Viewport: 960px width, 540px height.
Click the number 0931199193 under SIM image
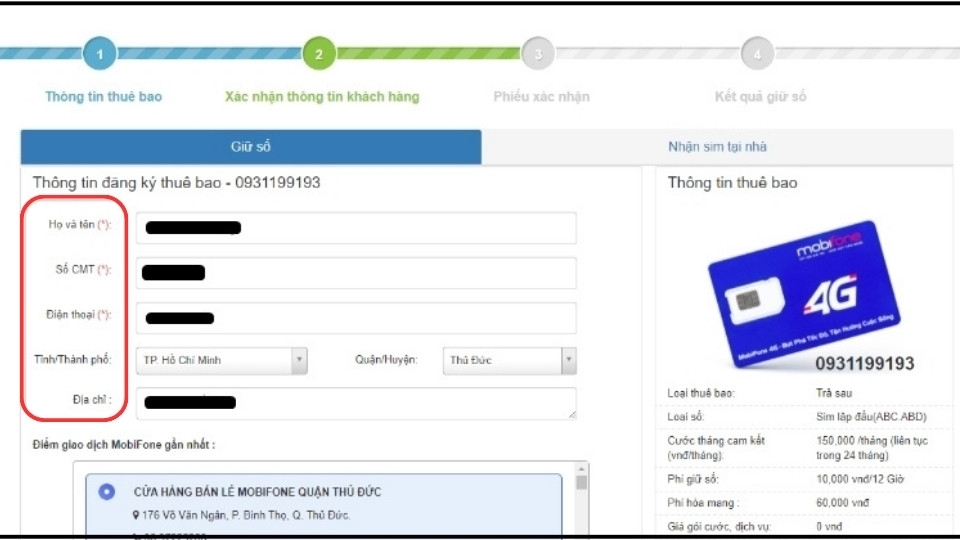click(864, 364)
